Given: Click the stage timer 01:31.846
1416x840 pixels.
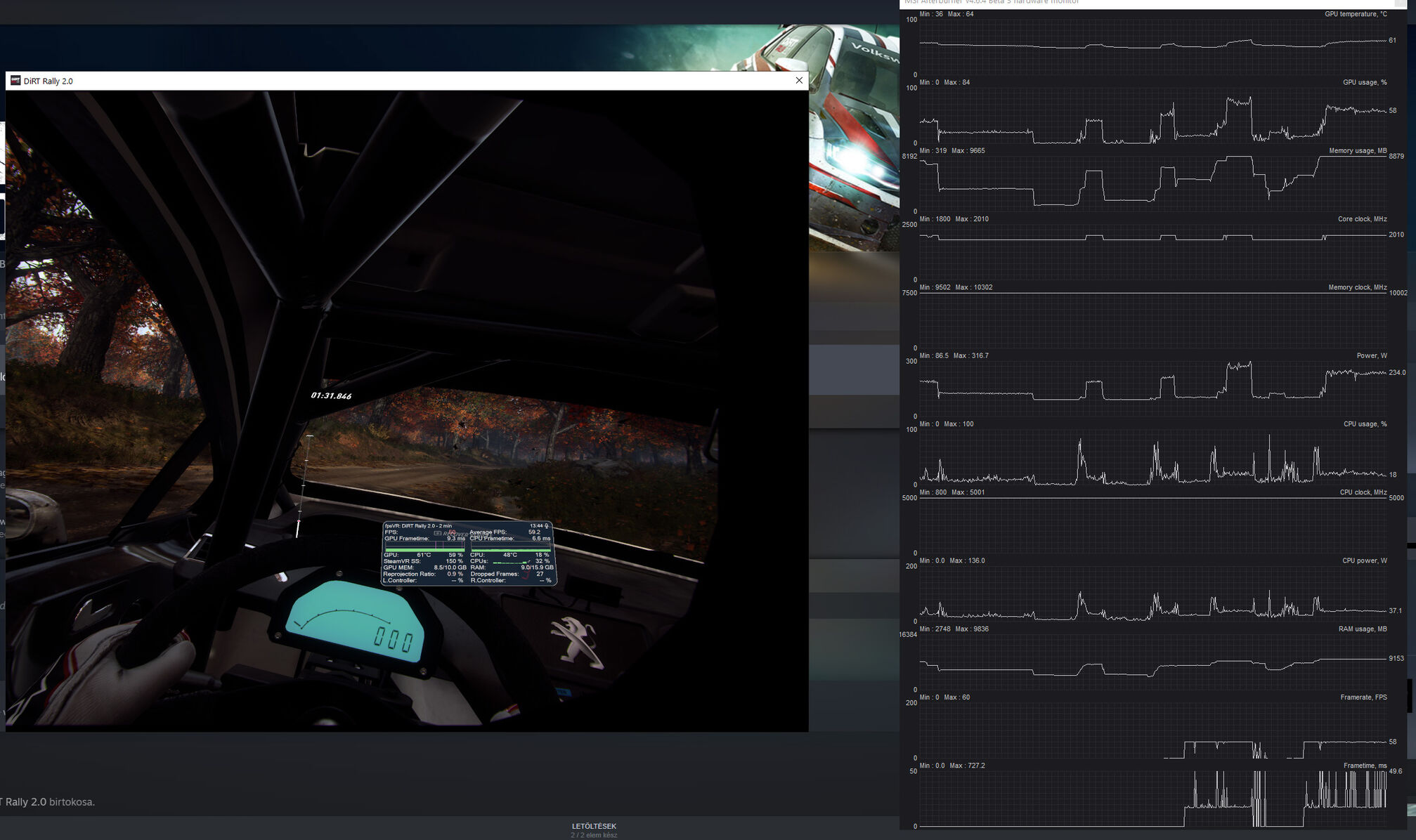Looking at the screenshot, I should (331, 396).
